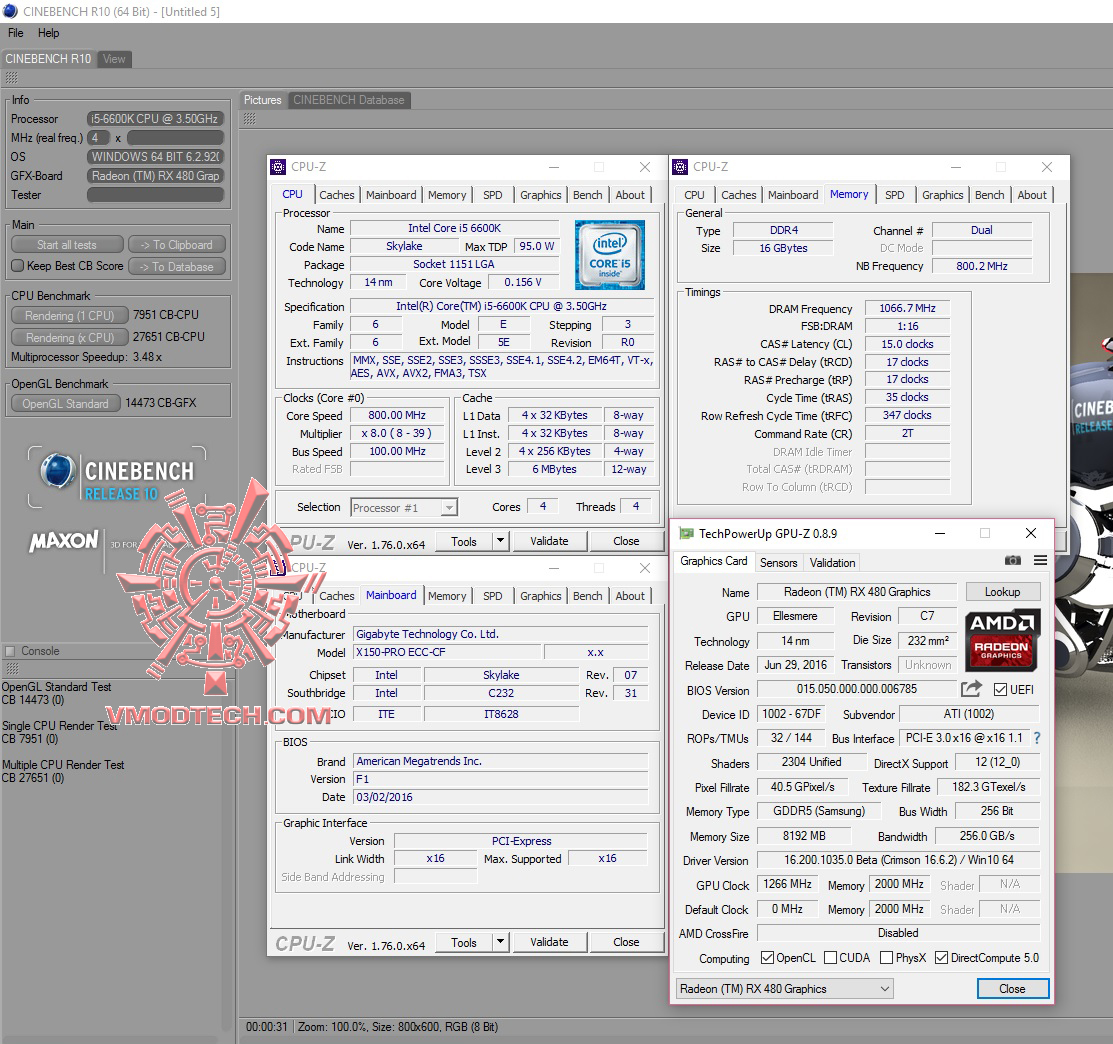
Task: Open the Validation tab in GPU-Z
Action: pos(833,563)
